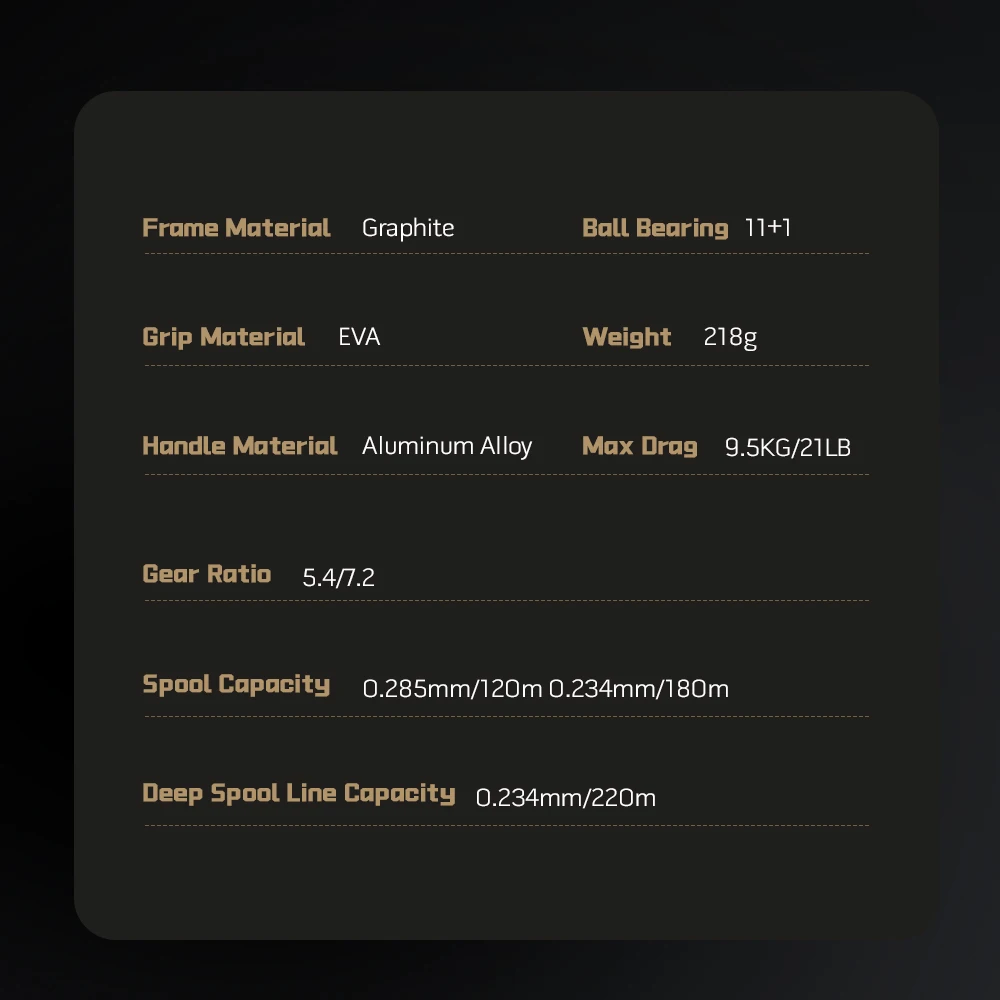
Task: Select the 0.234mm/220m deep spool value
Action: [566, 798]
